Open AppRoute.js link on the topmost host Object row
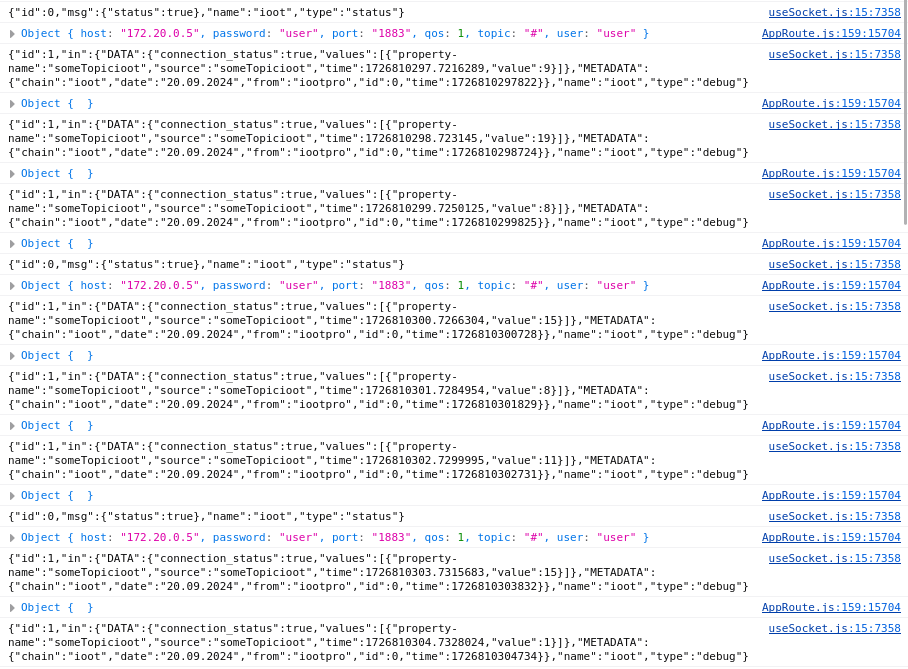The height and width of the screenshot is (669, 908). pos(830,34)
